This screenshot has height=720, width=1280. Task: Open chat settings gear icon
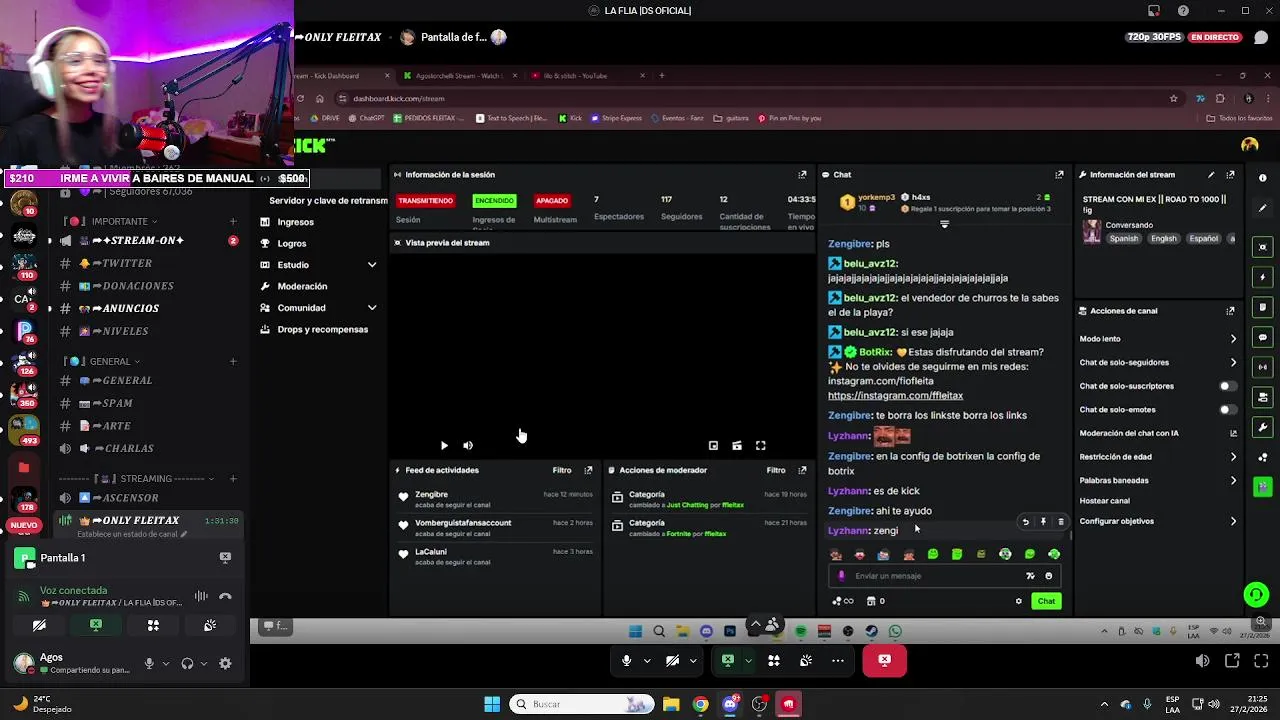1019,601
